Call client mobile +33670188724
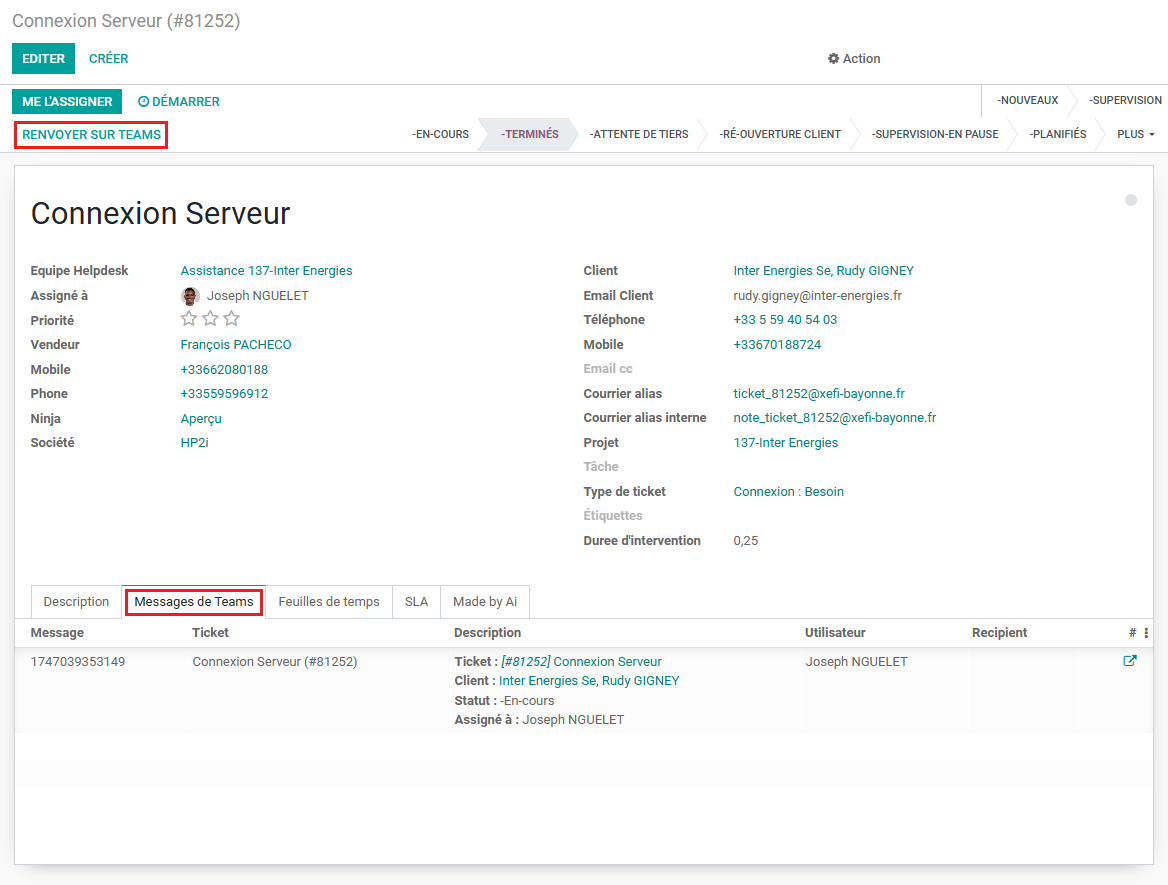The image size is (1168, 885). click(x=777, y=345)
